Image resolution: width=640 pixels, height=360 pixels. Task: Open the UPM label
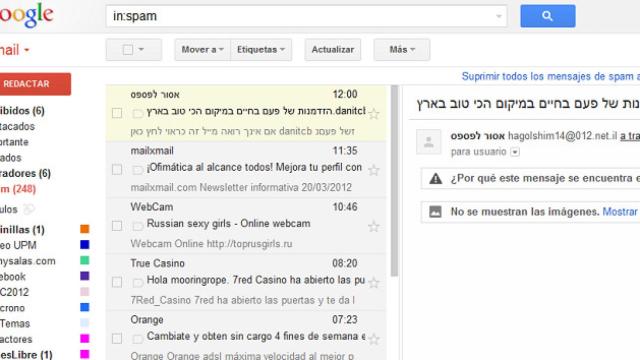(18, 245)
